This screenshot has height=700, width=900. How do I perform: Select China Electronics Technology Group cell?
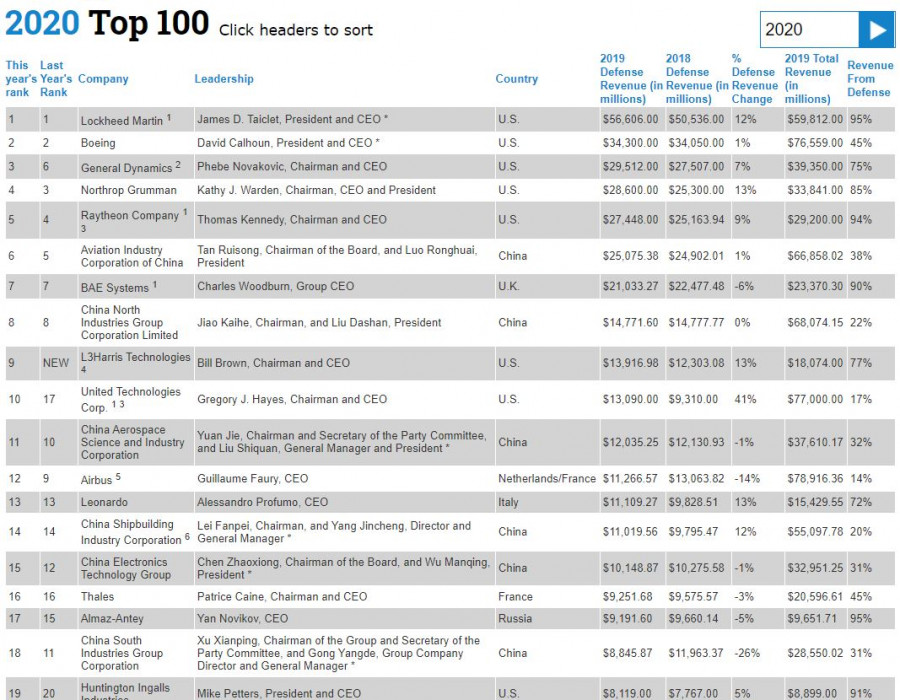pos(136,568)
